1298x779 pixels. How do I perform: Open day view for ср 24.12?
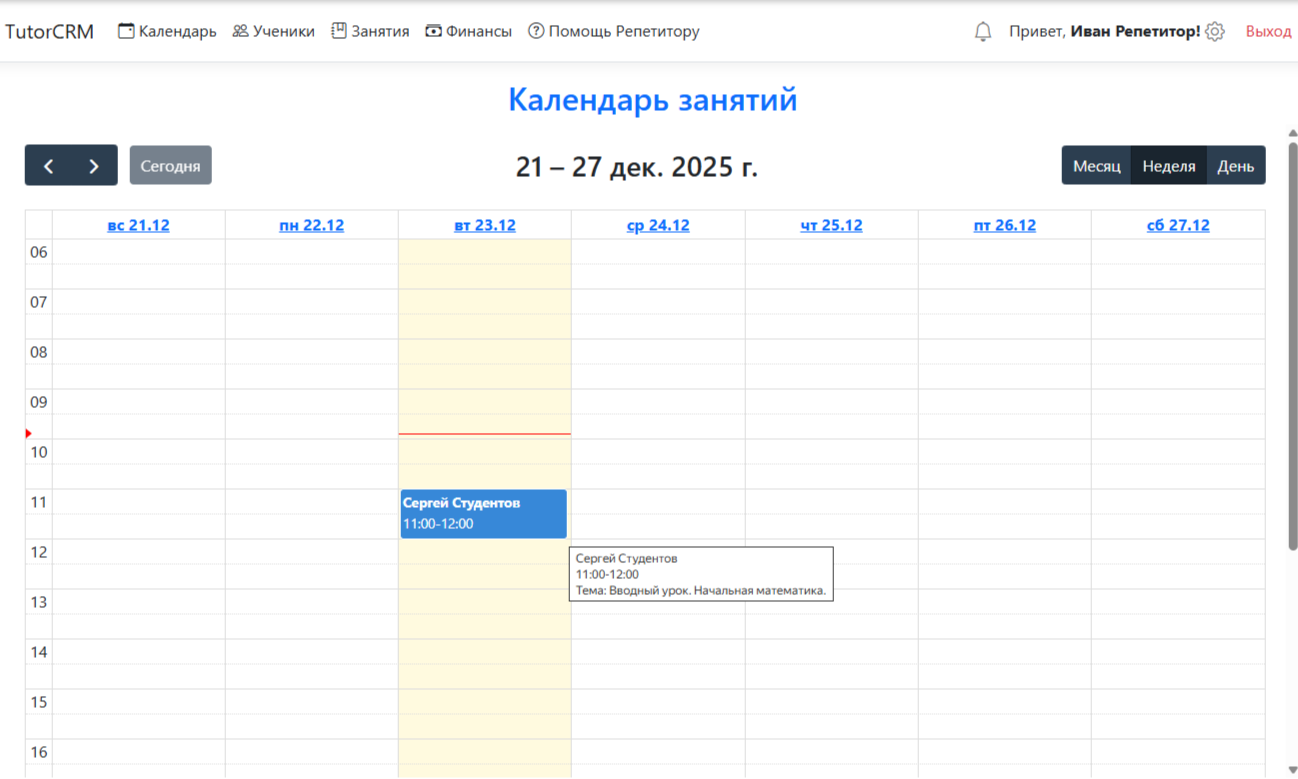[x=657, y=225]
